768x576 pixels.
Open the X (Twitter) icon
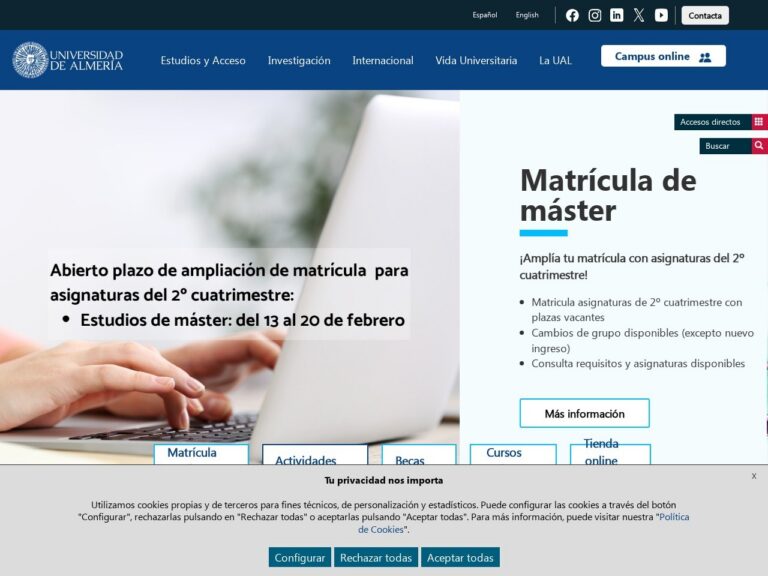(x=639, y=15)
